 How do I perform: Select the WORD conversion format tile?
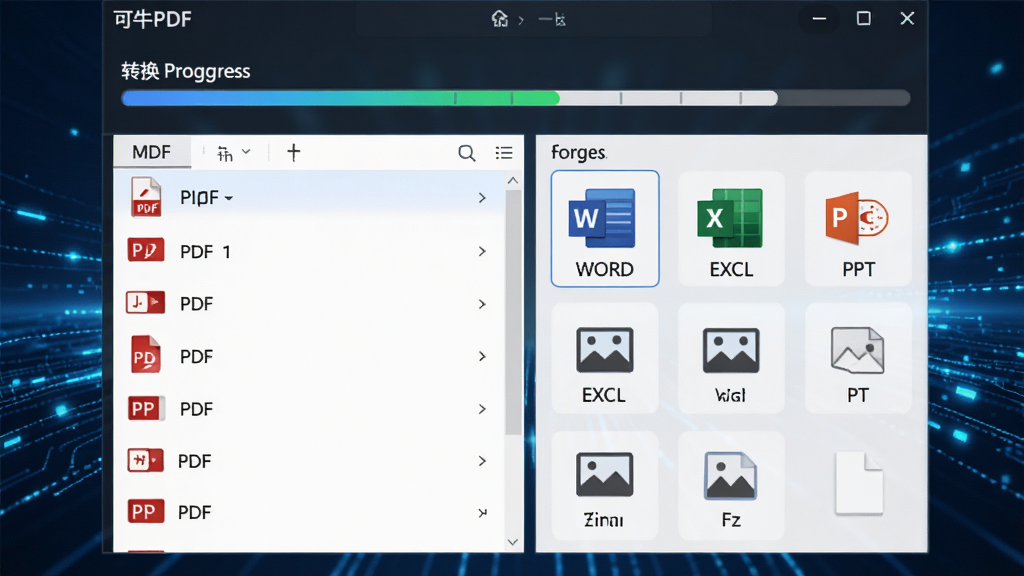click(605, 229)
